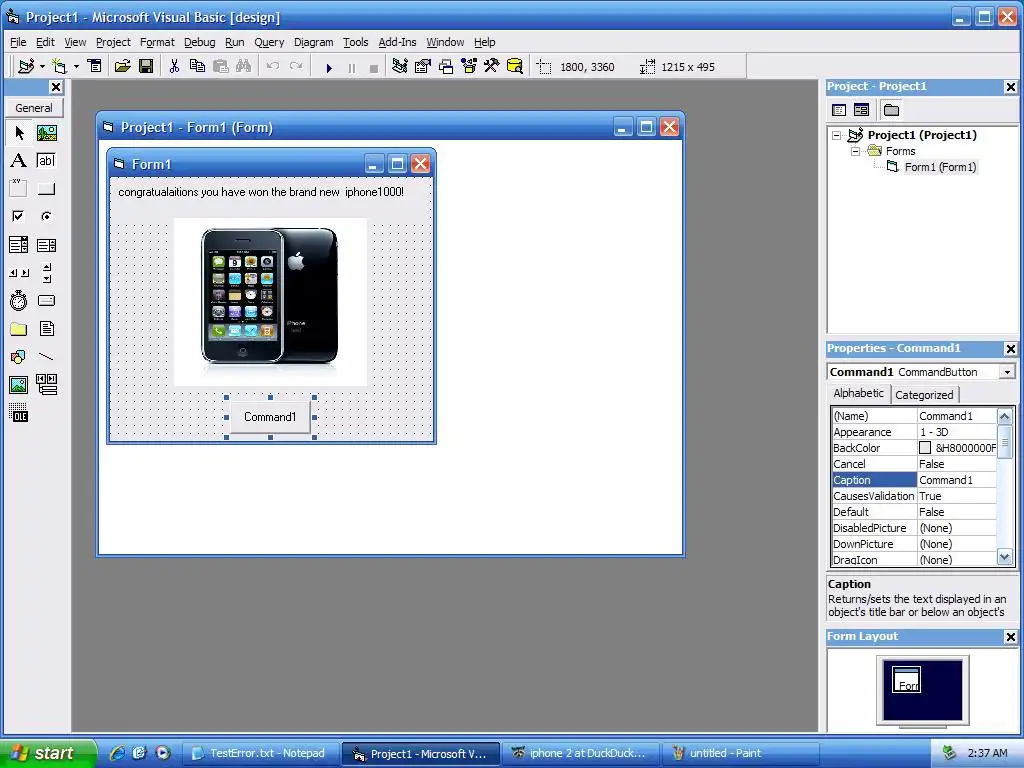Click the Add Standard EXE Project toolbar icon
The height and width of the screenshot is (768, 1024).
[26, 67]
